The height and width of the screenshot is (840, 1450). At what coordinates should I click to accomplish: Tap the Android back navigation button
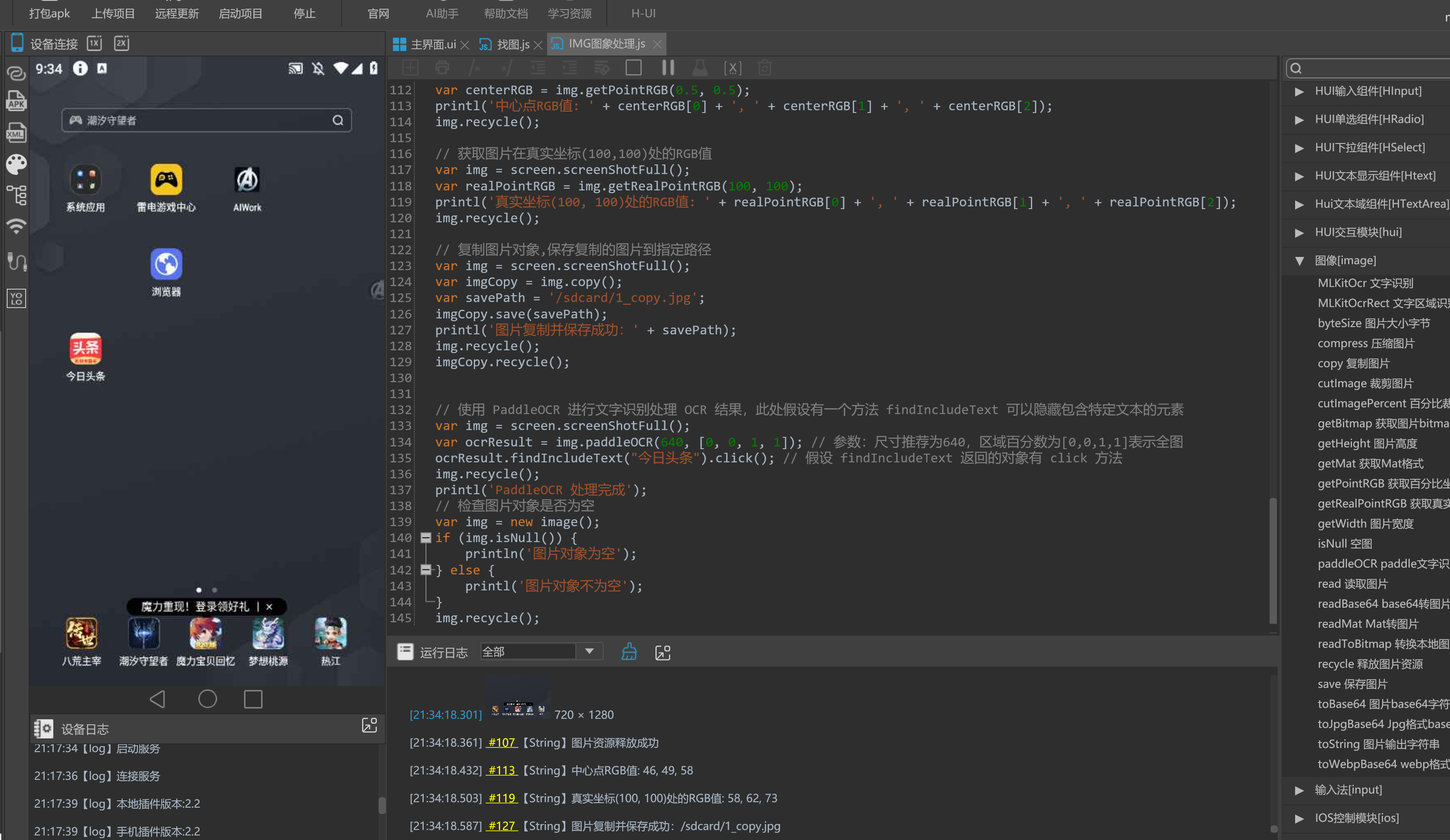coord(157,699)
